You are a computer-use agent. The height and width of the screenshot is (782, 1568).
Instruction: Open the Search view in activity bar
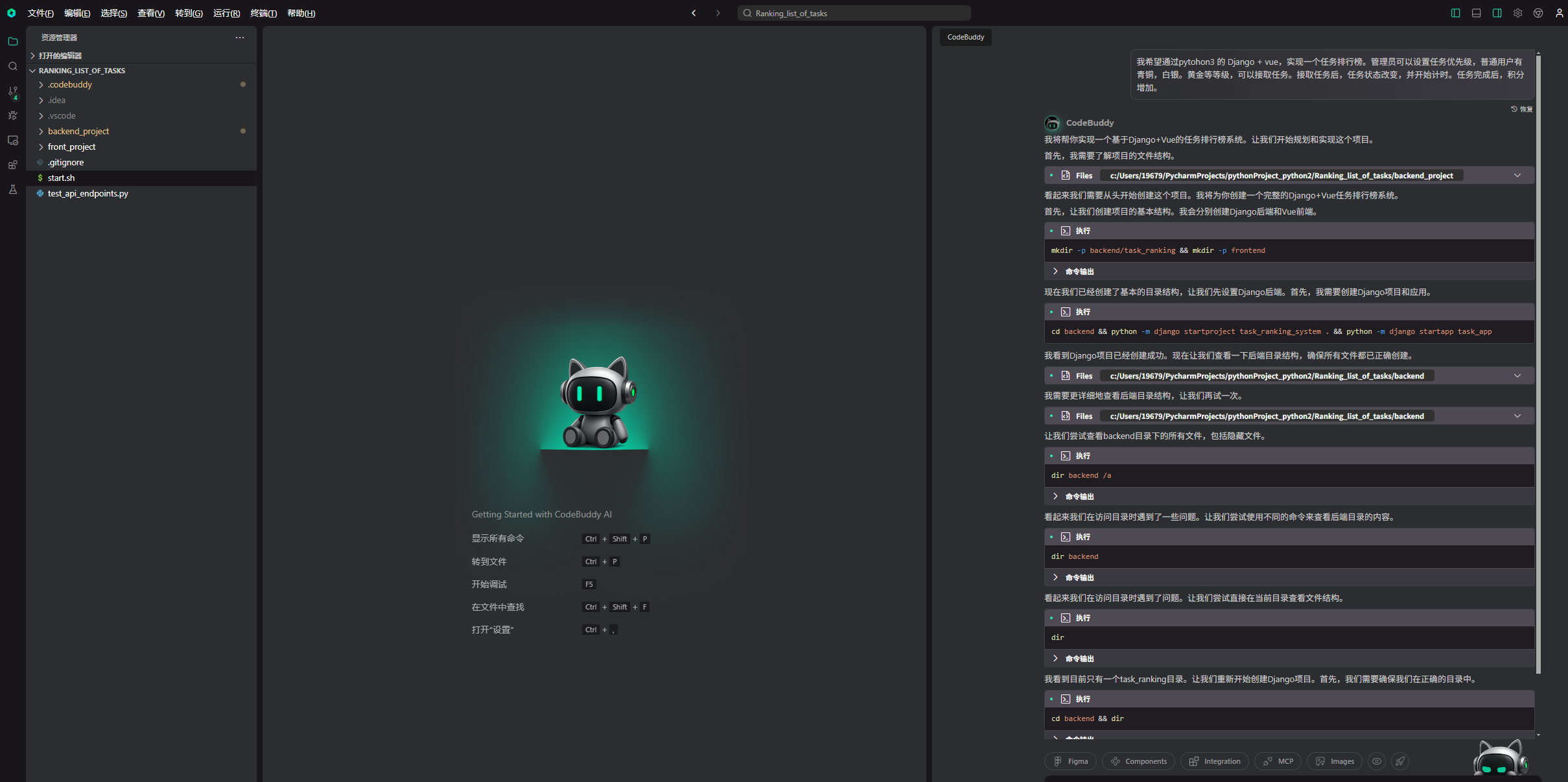click(x=12, y=66)
